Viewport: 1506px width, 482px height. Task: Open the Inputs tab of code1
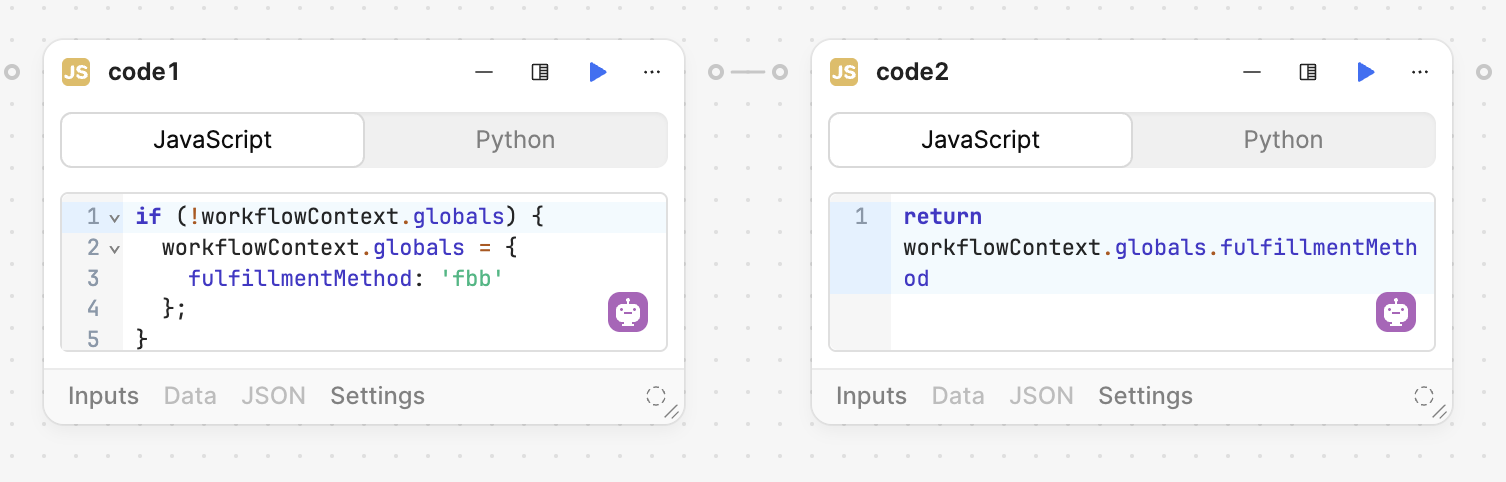click(103, 396)
